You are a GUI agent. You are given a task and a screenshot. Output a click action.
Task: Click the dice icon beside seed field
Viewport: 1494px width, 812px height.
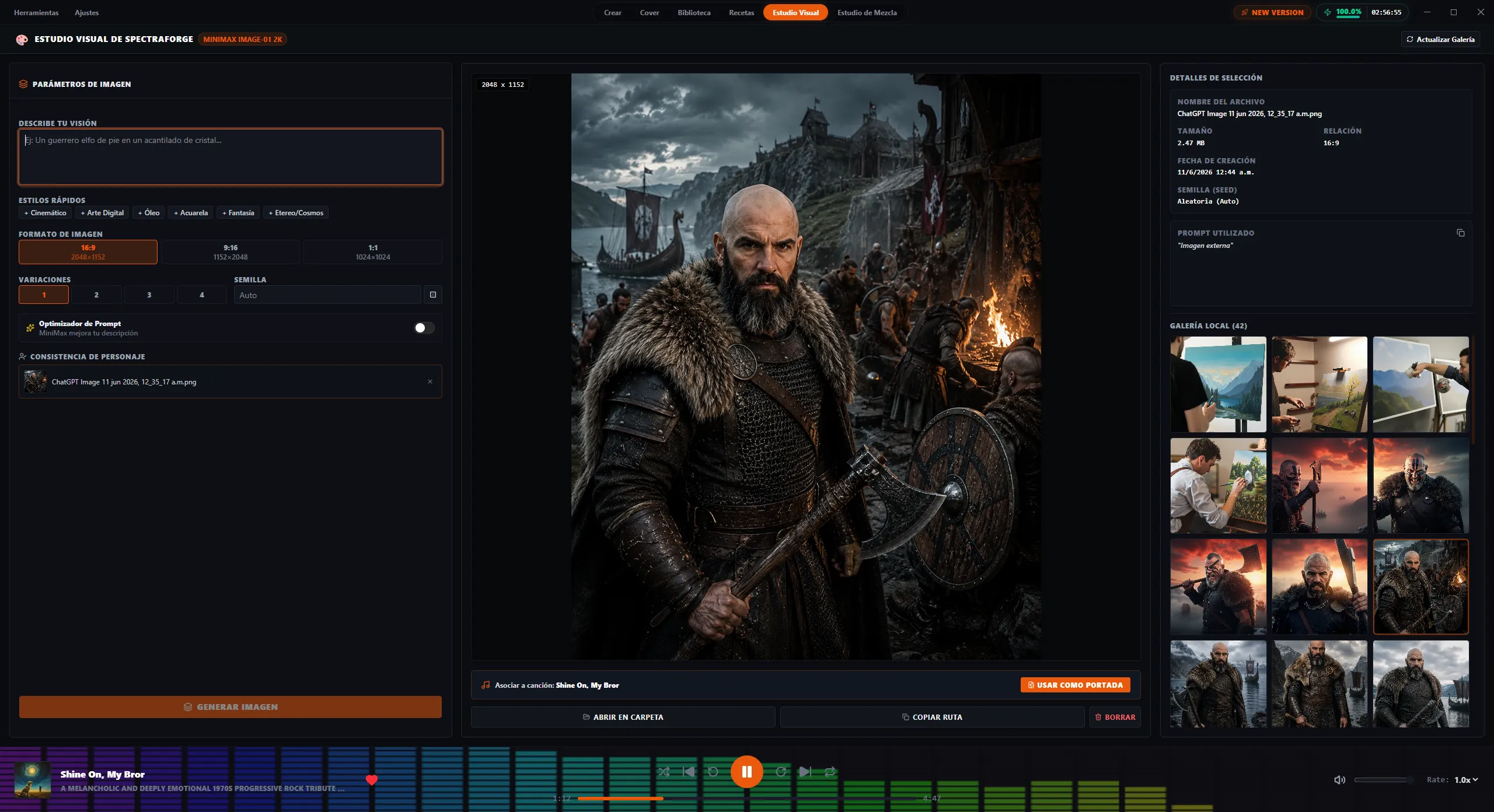[433, 295]
